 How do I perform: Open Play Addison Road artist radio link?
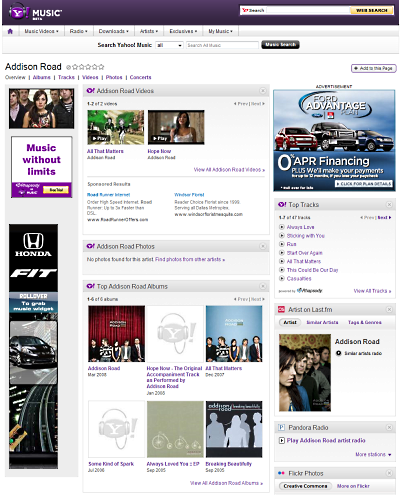pyautogui.click(x=326, y=440)
